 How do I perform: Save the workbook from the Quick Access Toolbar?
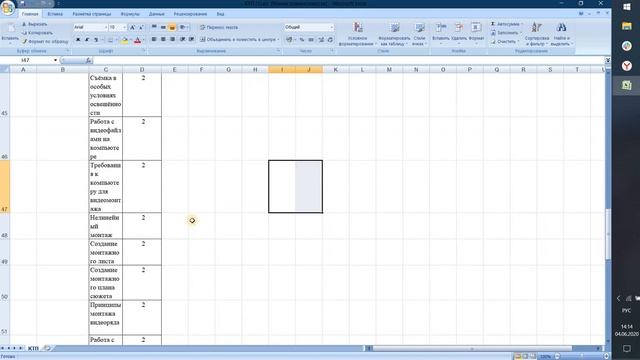pyautogui.click(x=22, y=4)
